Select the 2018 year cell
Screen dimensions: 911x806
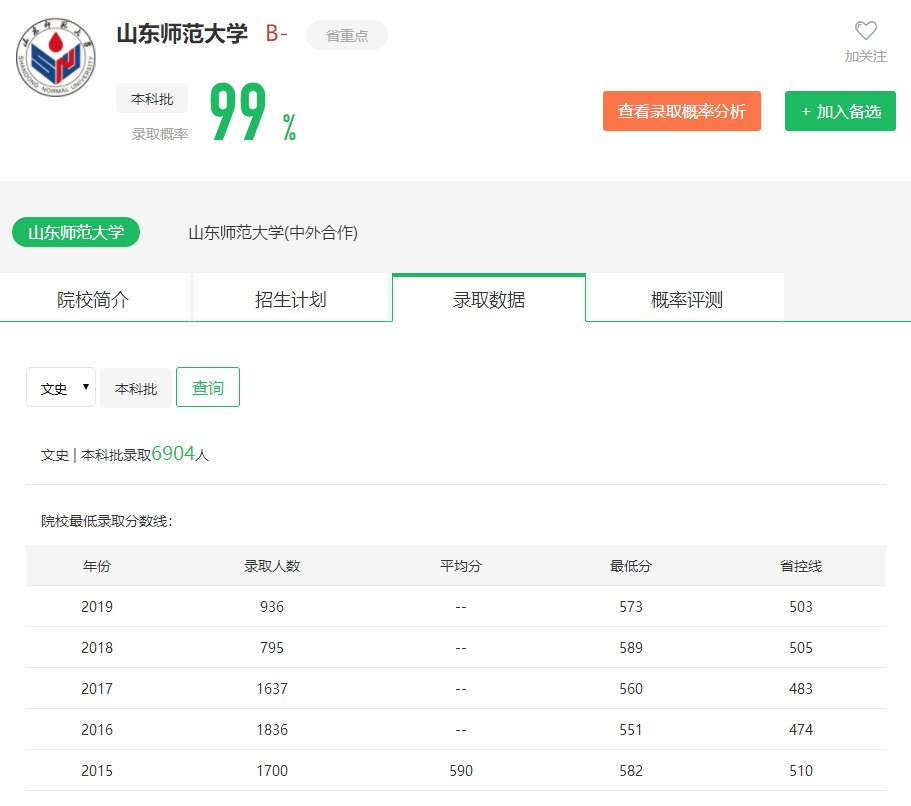[97, 648]
